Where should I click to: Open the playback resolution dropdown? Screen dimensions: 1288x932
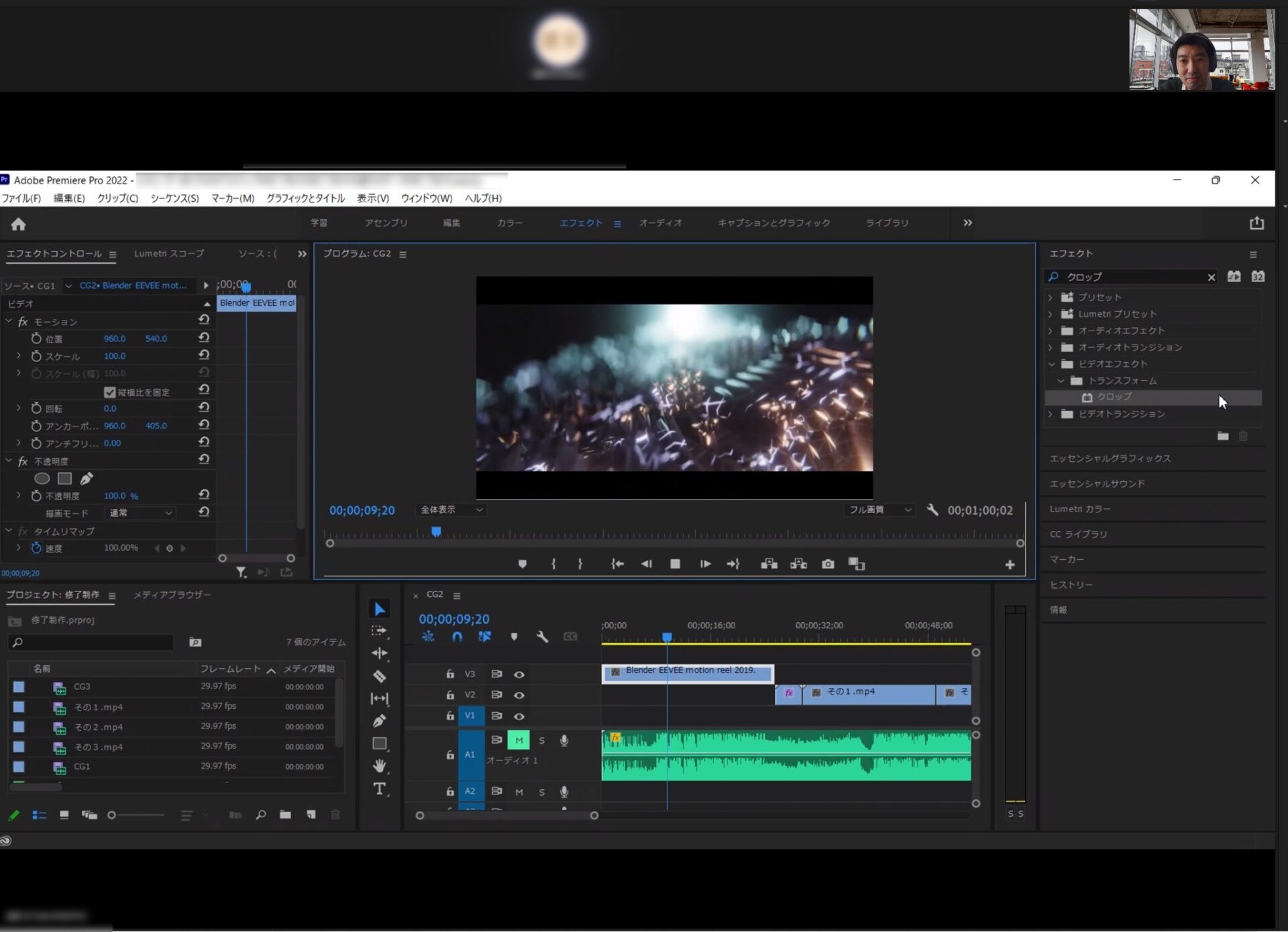tap(879, 510)
